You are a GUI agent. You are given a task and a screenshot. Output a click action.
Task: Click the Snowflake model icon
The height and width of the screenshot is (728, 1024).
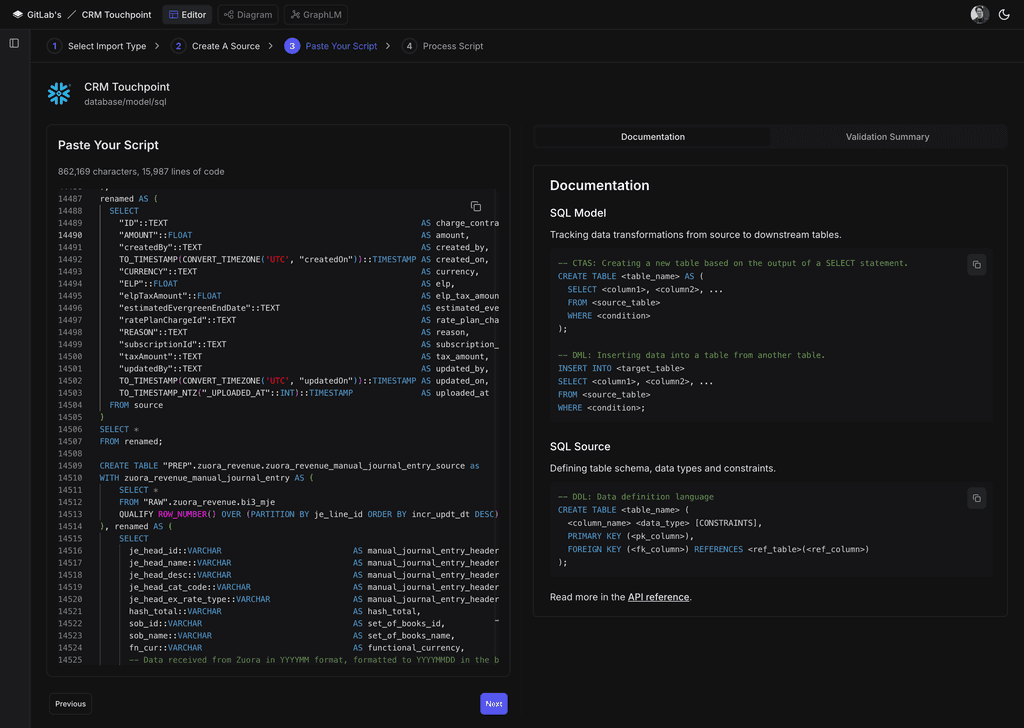click(x=59, y=94)
